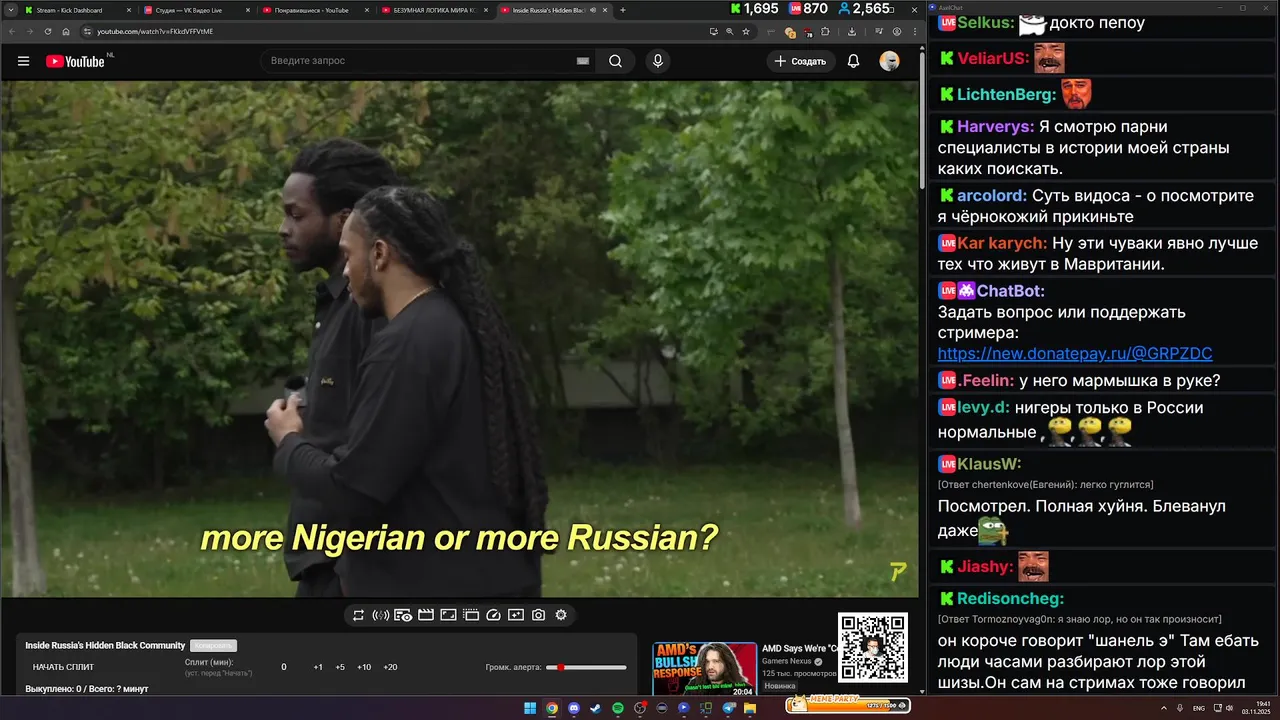Open the YouTube hamburger guide menu
The height and width of the screenshot is (720, 1280).
23,61
